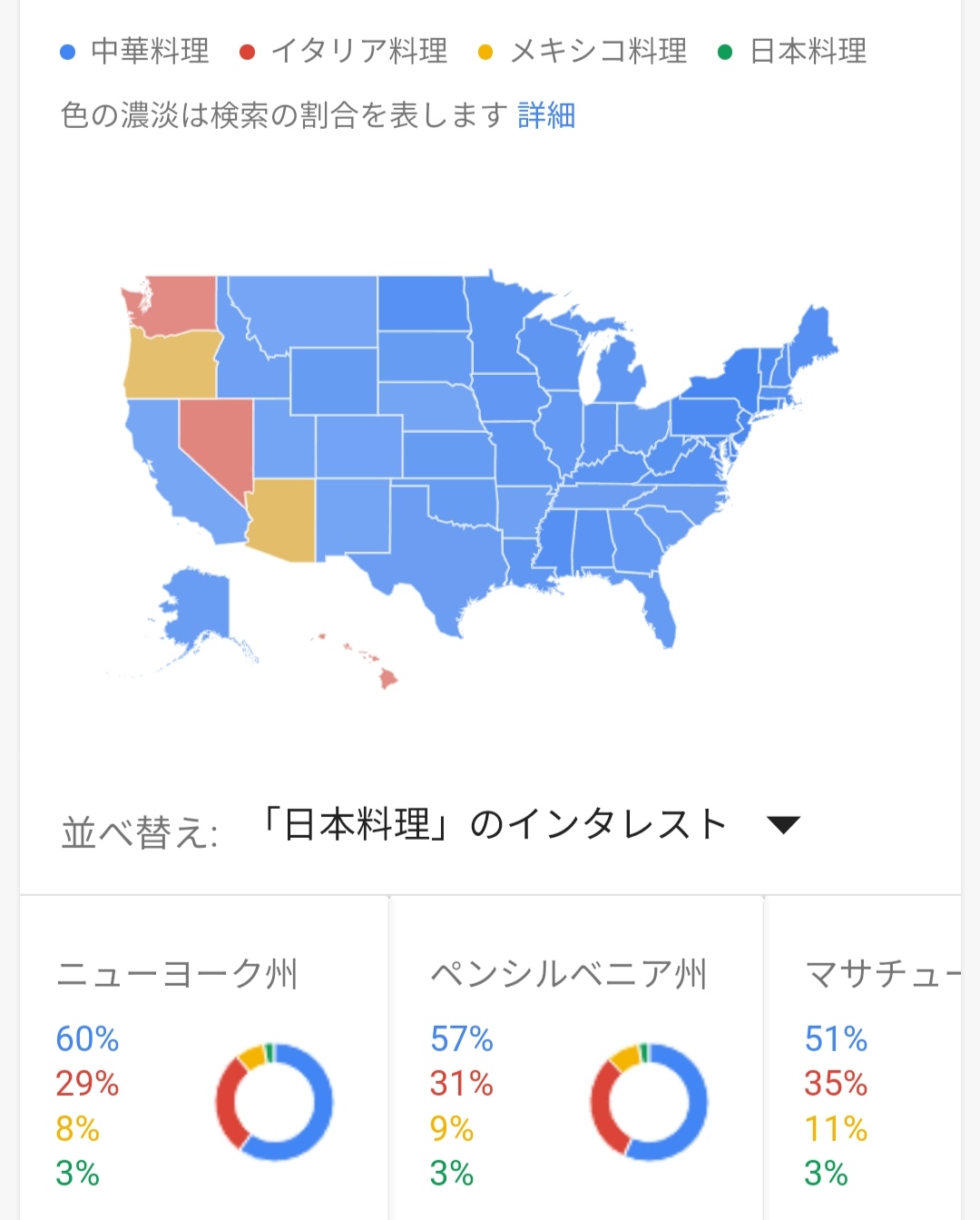This screenshot has height=1220, width=980.
Task: Click the Pennsylvania donut chart
Action: (649, 1102)
